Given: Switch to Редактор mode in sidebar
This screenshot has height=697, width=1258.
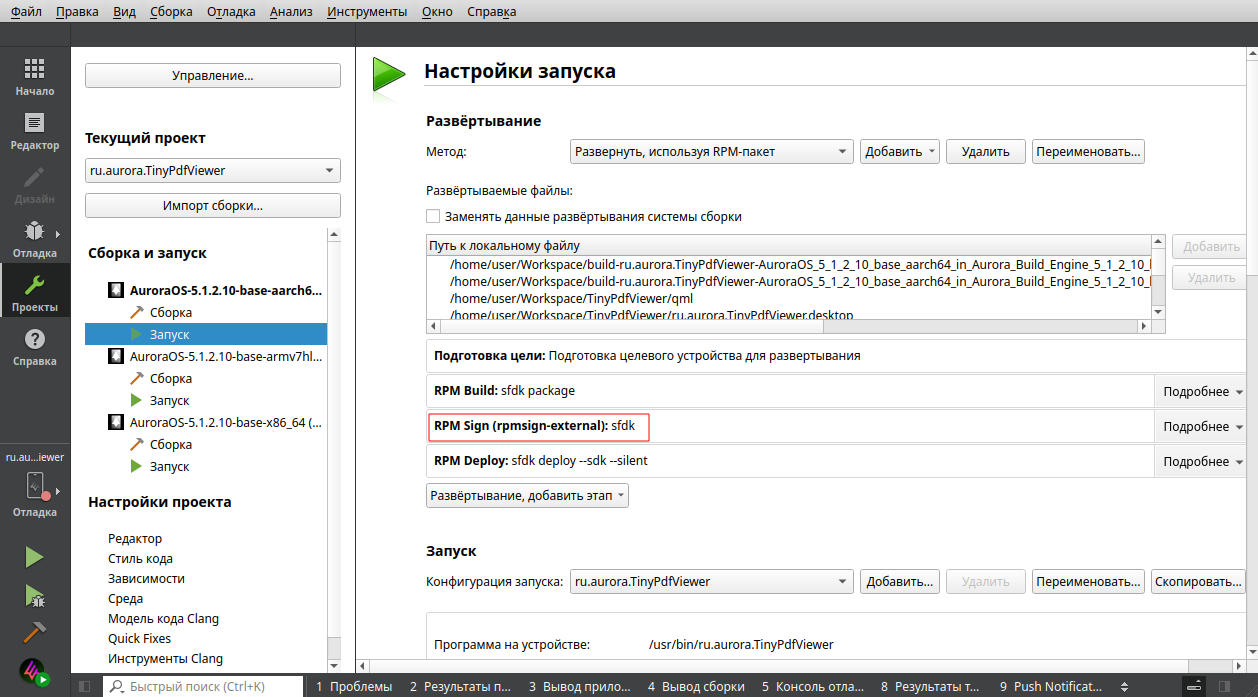Looking at the screenshot, I should (x=35, y=130).
